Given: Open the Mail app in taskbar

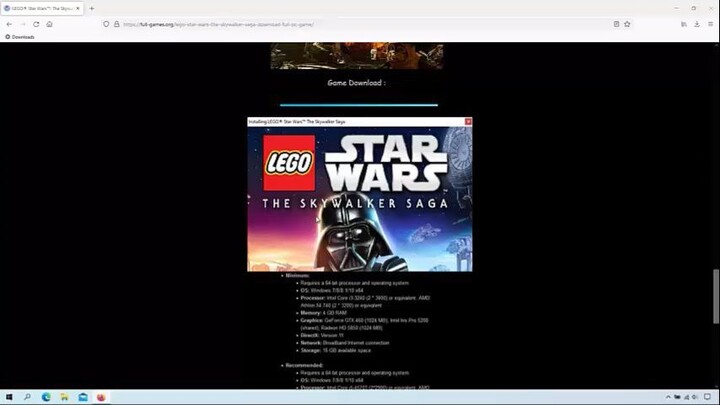Looking at the screenshot, I should coord(83,397).
